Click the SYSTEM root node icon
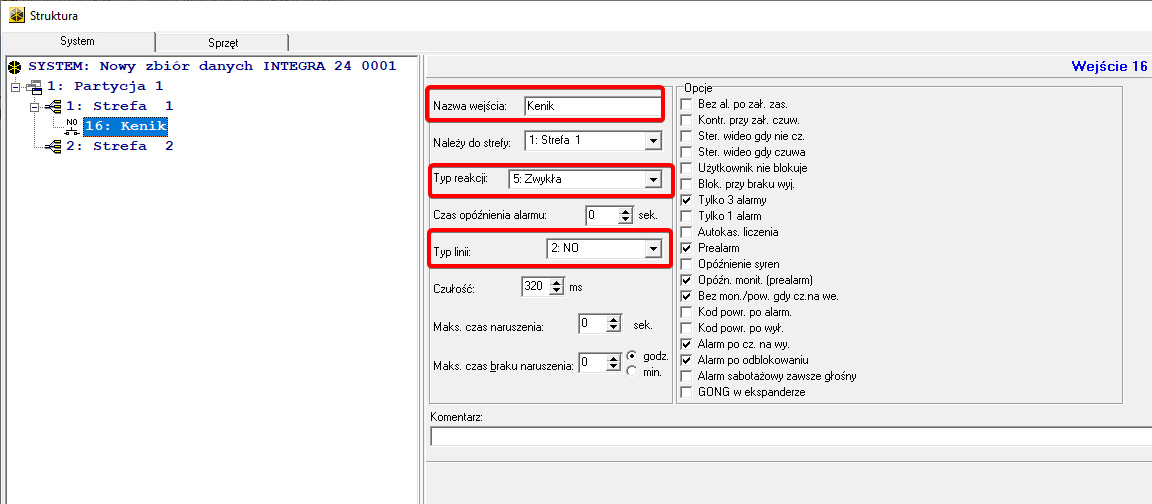Image resolution: width=1152 pixels, height=504 pixels. (x=14, y=67)
